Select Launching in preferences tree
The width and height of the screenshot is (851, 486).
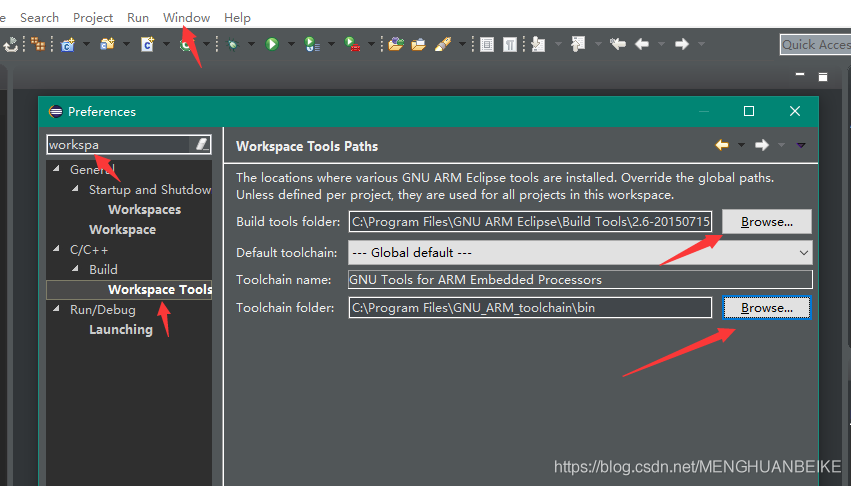[121, 330]
